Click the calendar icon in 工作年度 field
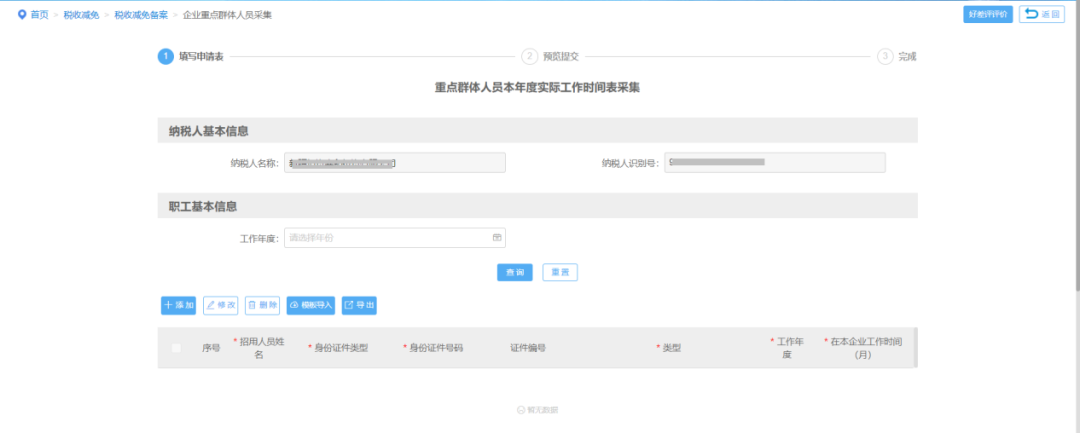1080x433 pixels. [496, 238]
